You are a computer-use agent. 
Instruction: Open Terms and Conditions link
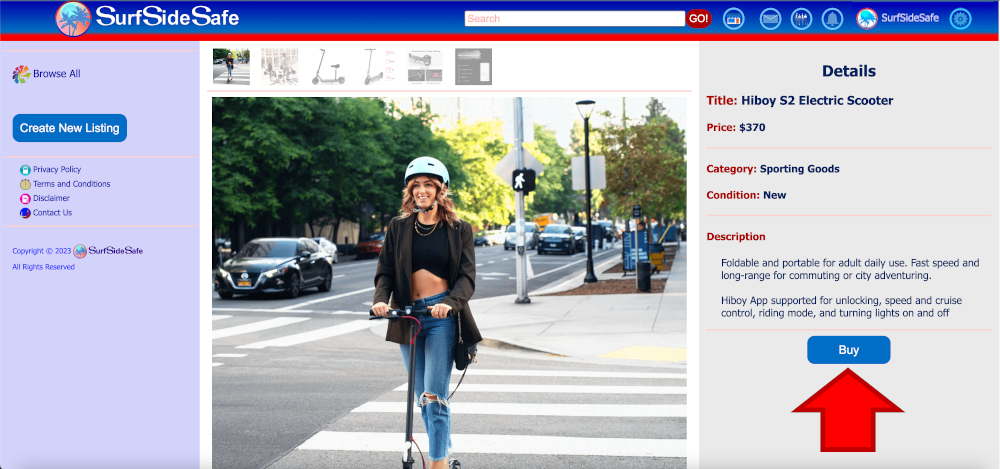pos(71,184)
